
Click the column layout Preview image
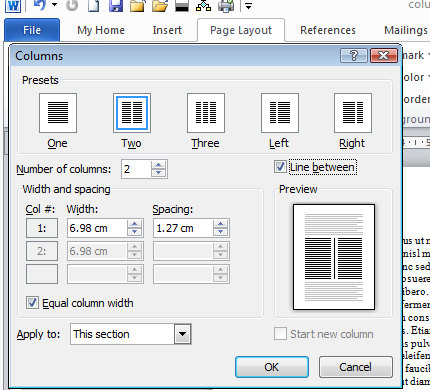334,257
